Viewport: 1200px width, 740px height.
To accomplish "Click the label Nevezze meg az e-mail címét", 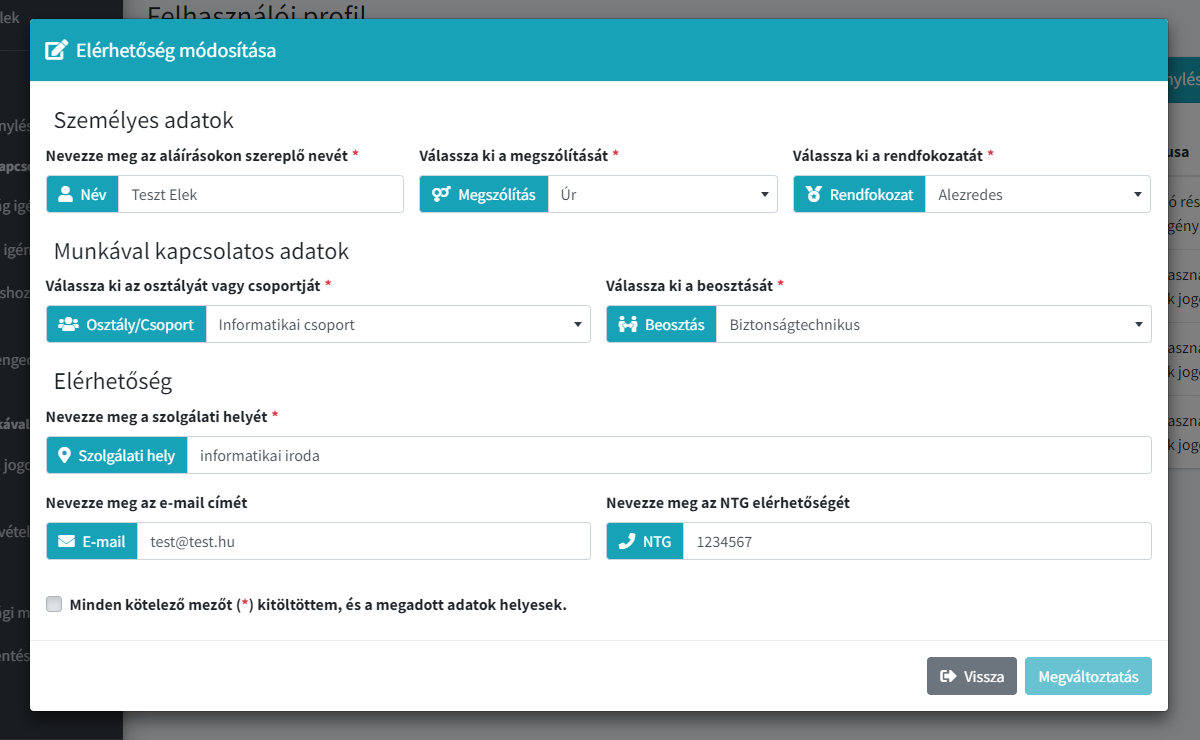I will pos(147,503).
